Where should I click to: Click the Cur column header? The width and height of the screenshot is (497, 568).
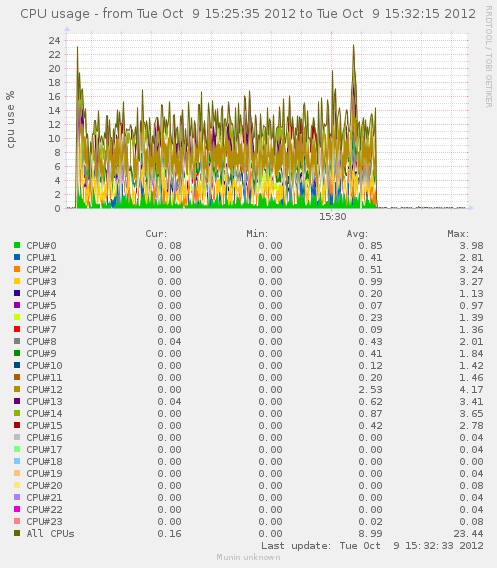[156, 234]
